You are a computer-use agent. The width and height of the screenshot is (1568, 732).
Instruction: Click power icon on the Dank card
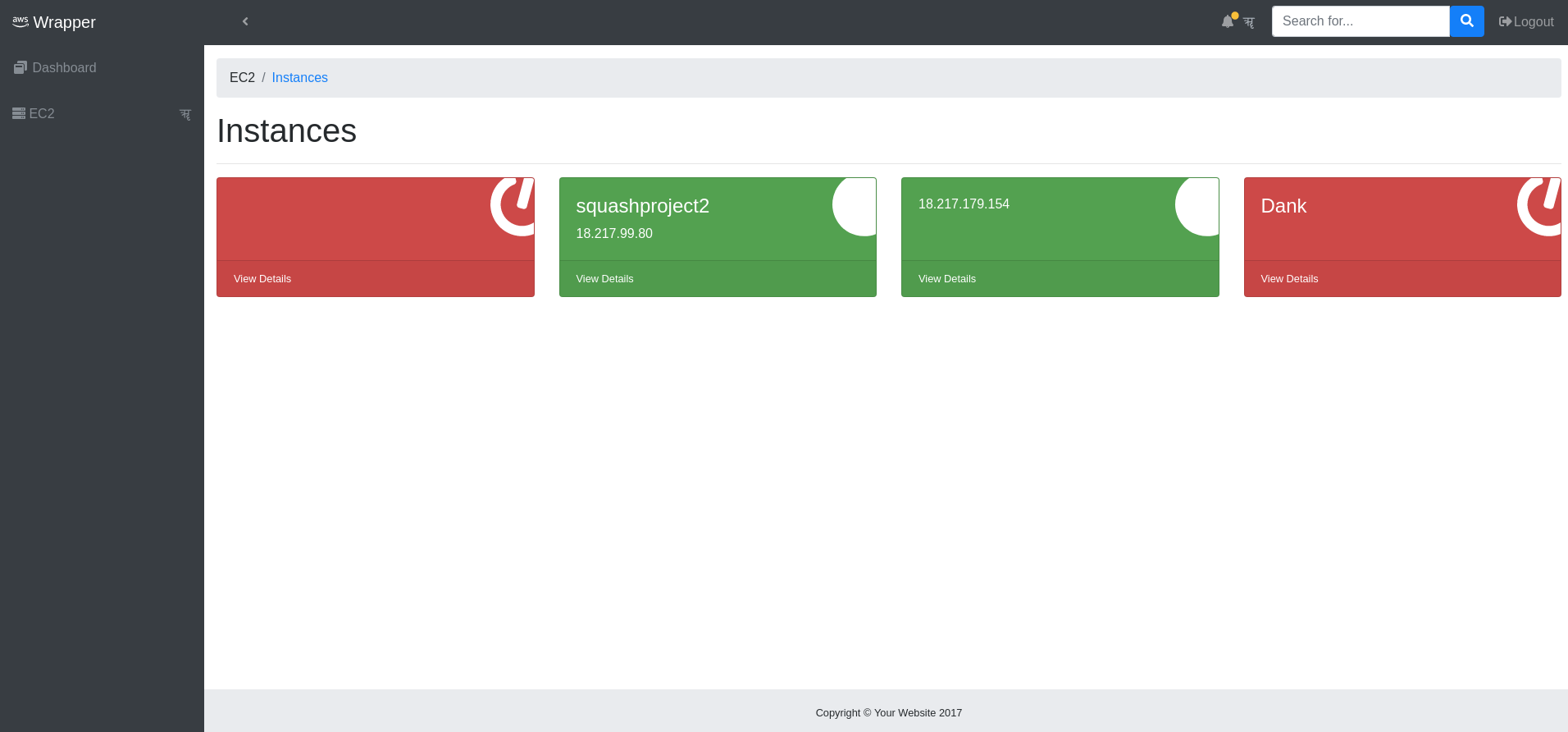1539,207
